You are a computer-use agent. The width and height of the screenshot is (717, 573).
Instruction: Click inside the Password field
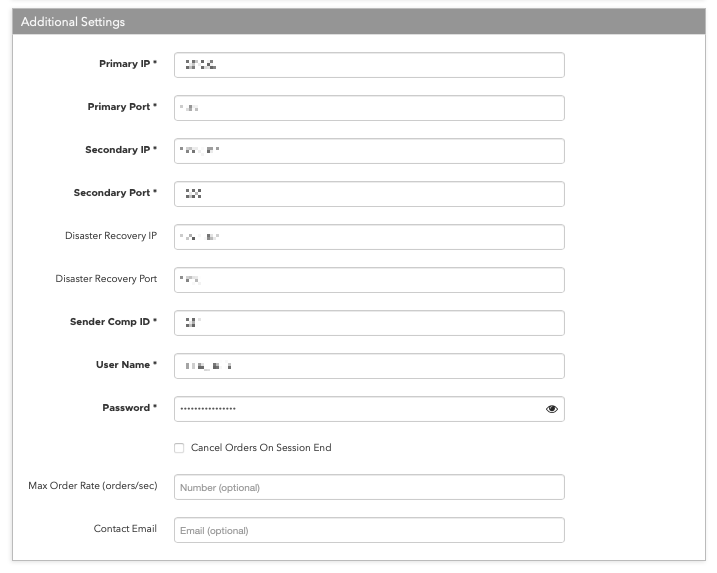click(x=359, y=409)
